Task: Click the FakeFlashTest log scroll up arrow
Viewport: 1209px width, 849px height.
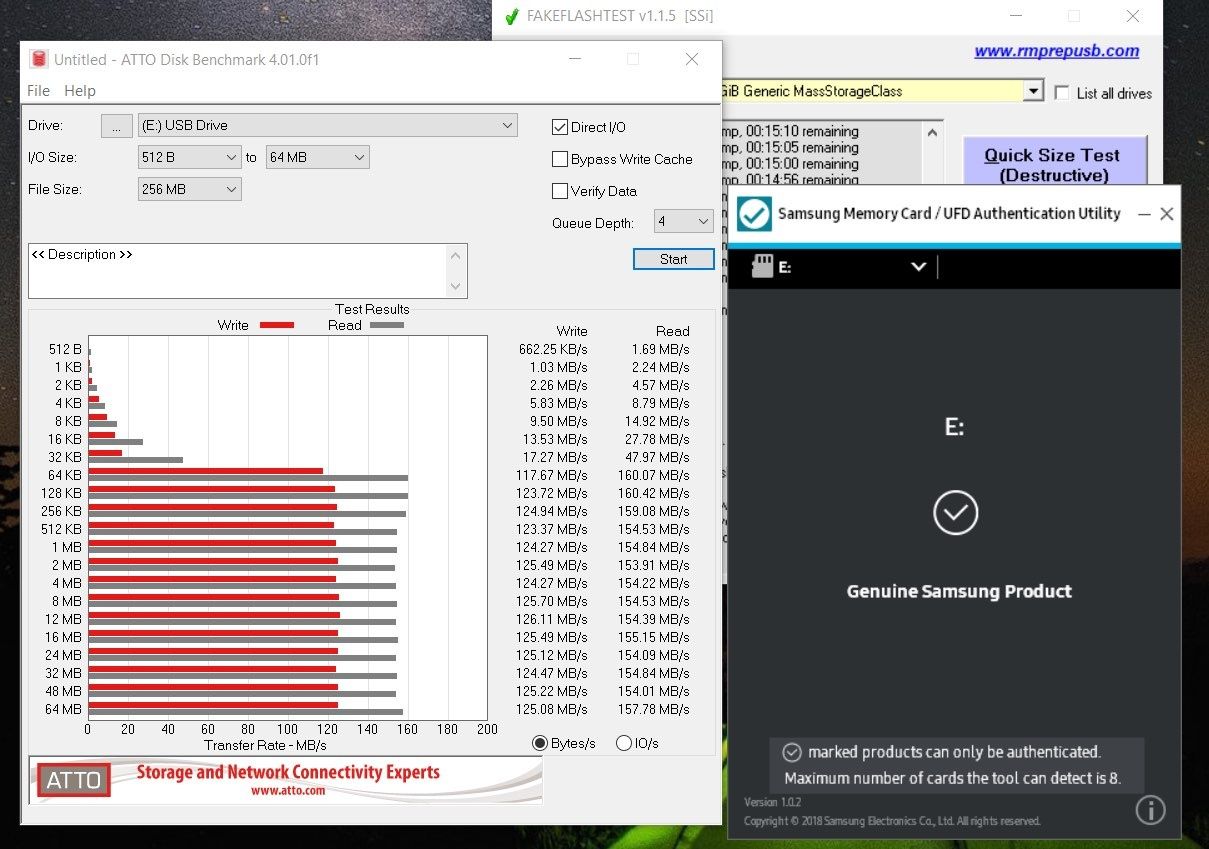Action: tap(932, 132)
